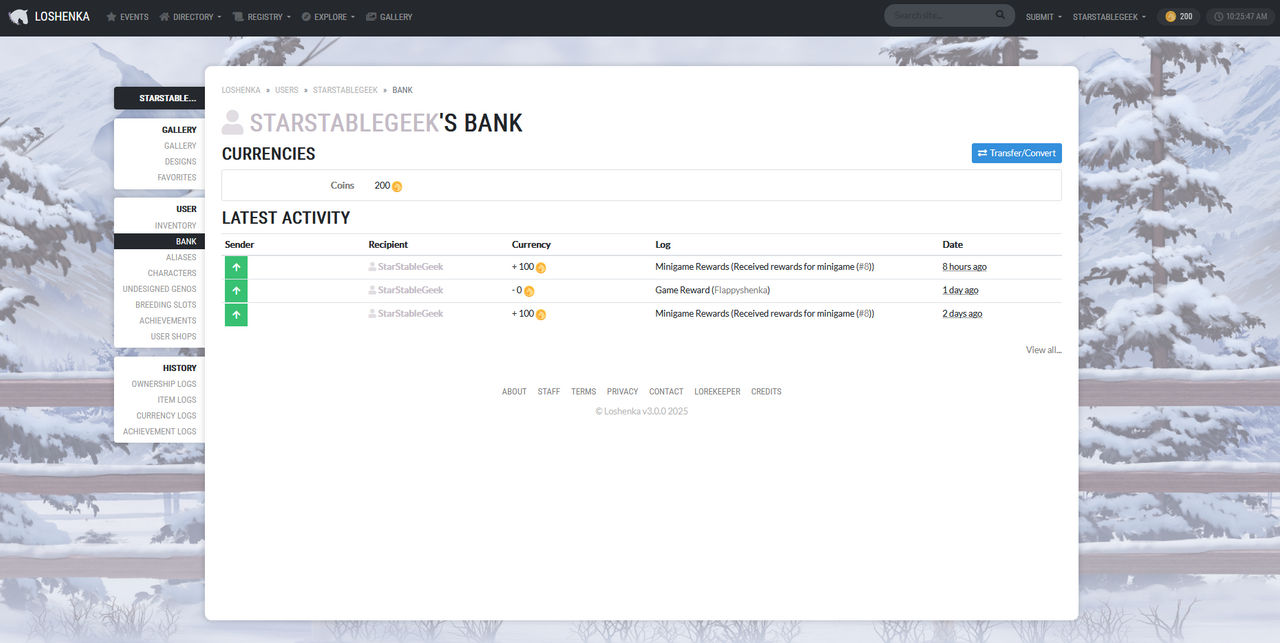Click the Loshenka horse logo icon
Image resolution: width=1280 pixels, height=643 pixels.
pos(18,17)
